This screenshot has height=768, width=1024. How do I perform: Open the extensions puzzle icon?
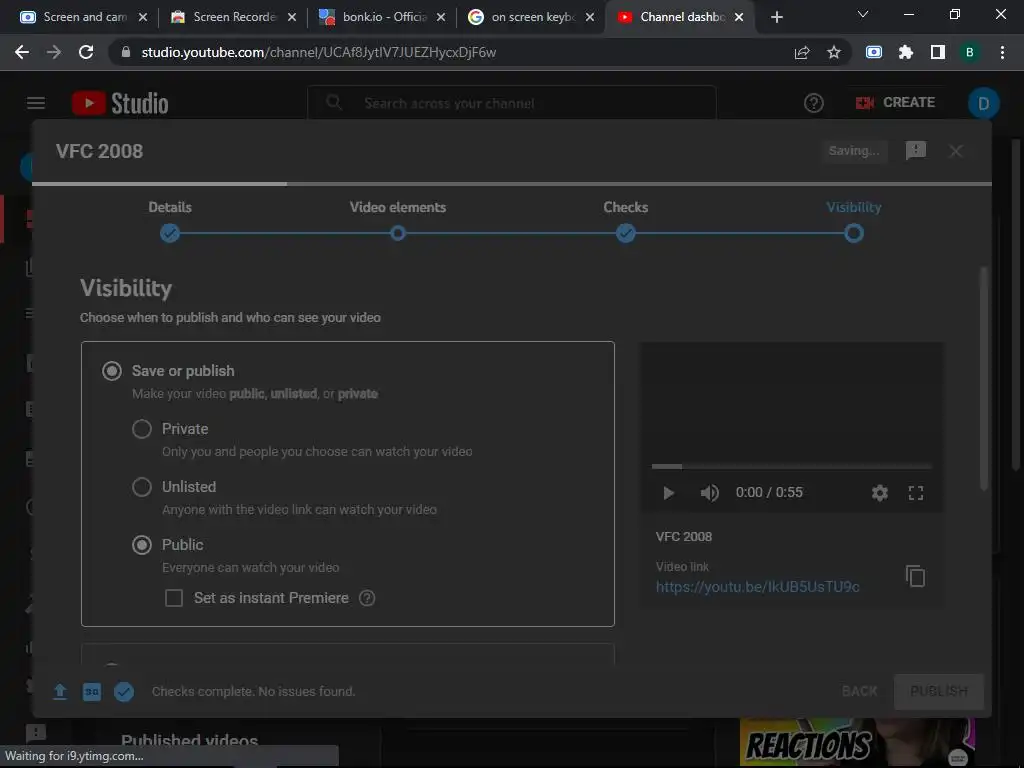[906, 52]
